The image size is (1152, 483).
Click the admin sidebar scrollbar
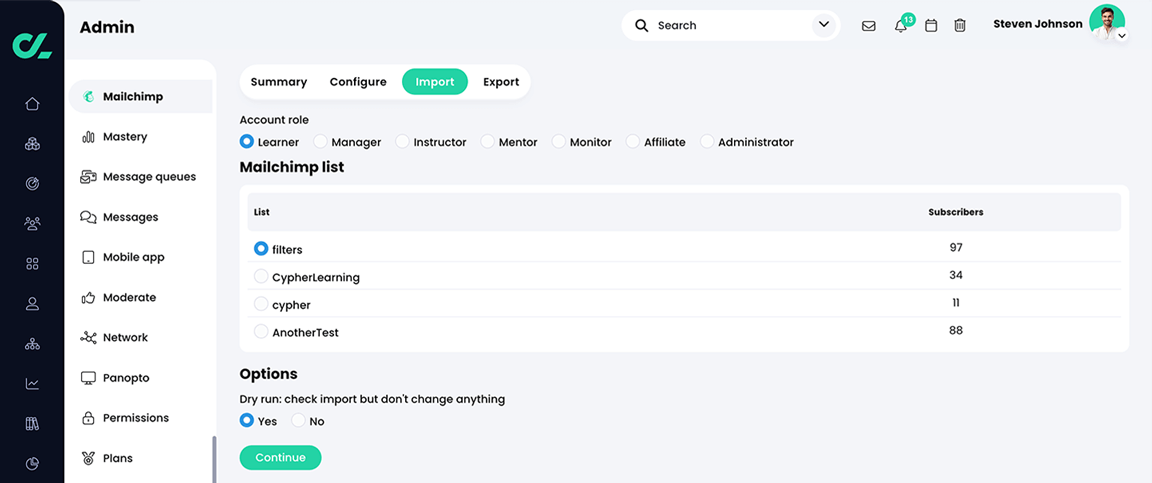[x=215, y=459]
